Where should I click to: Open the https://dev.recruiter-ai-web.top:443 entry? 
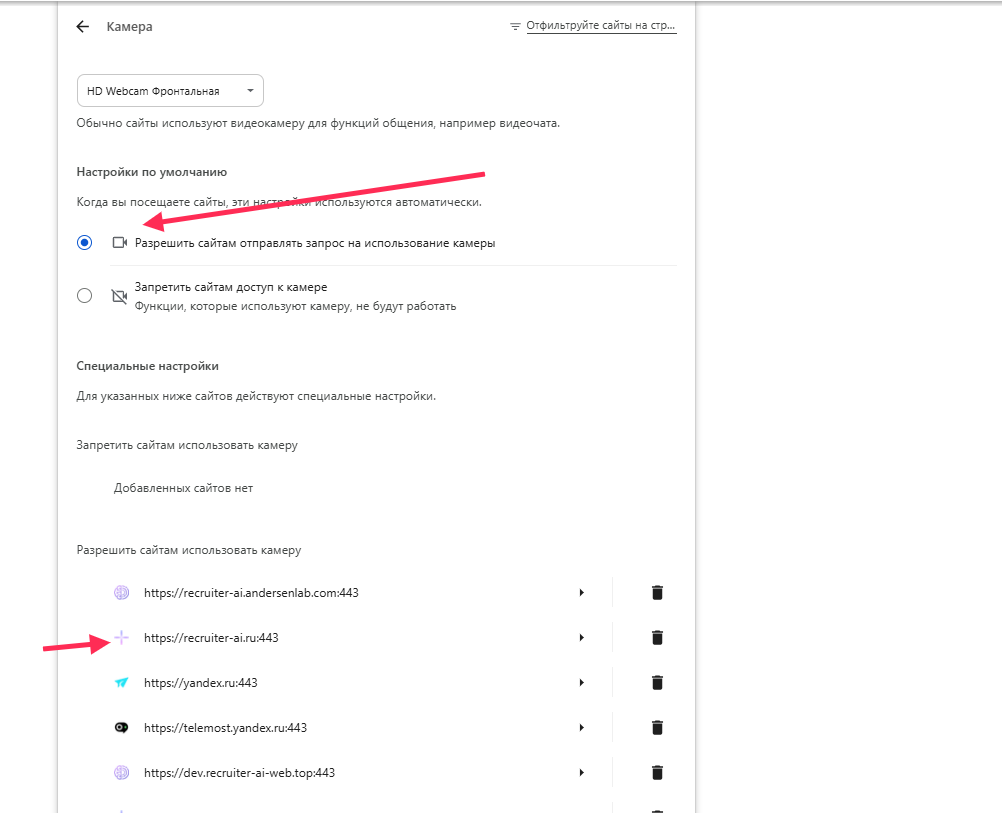pyautogui.click(x=239, y=772)
